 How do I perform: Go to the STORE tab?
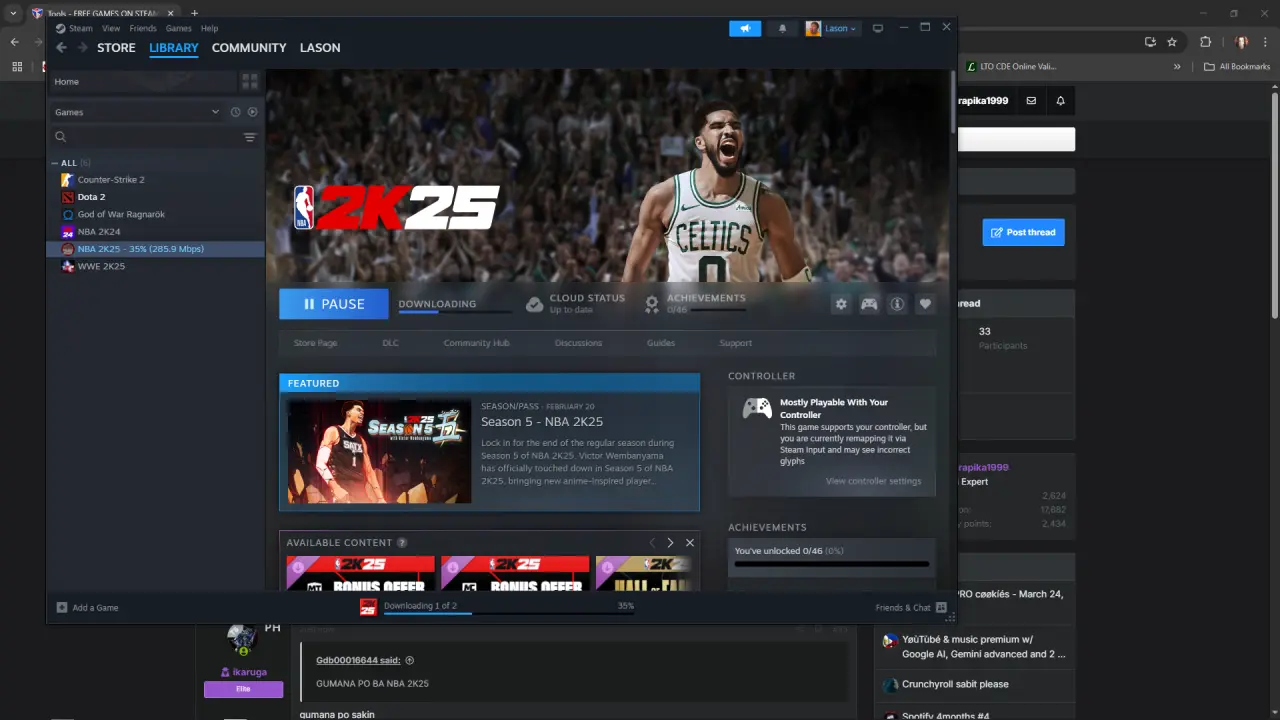coord(116,48)
